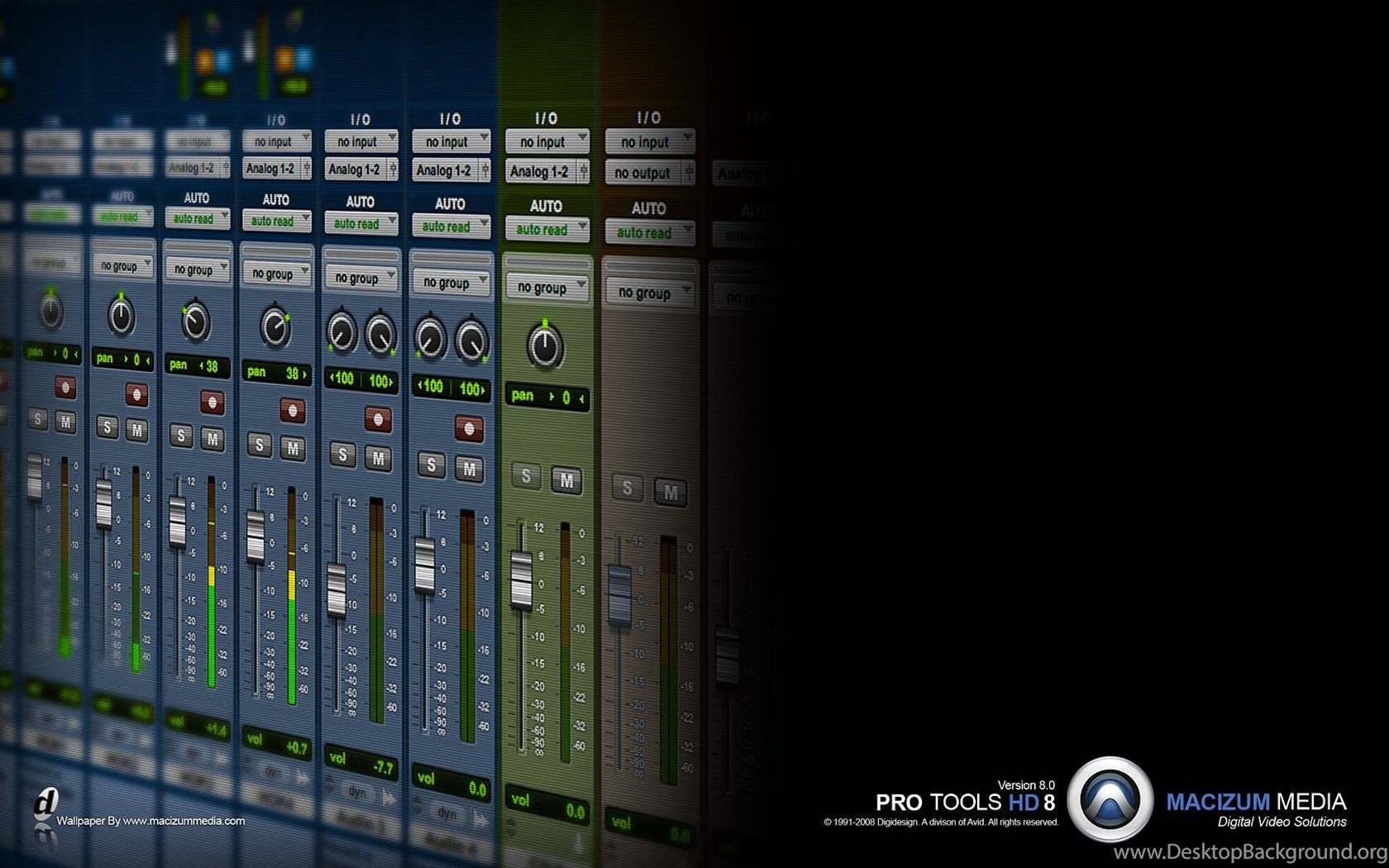Click left pan knob of blue vol 0.0 channel
1389x868 pixels.
pyautogui.click(x=430, y=338)
